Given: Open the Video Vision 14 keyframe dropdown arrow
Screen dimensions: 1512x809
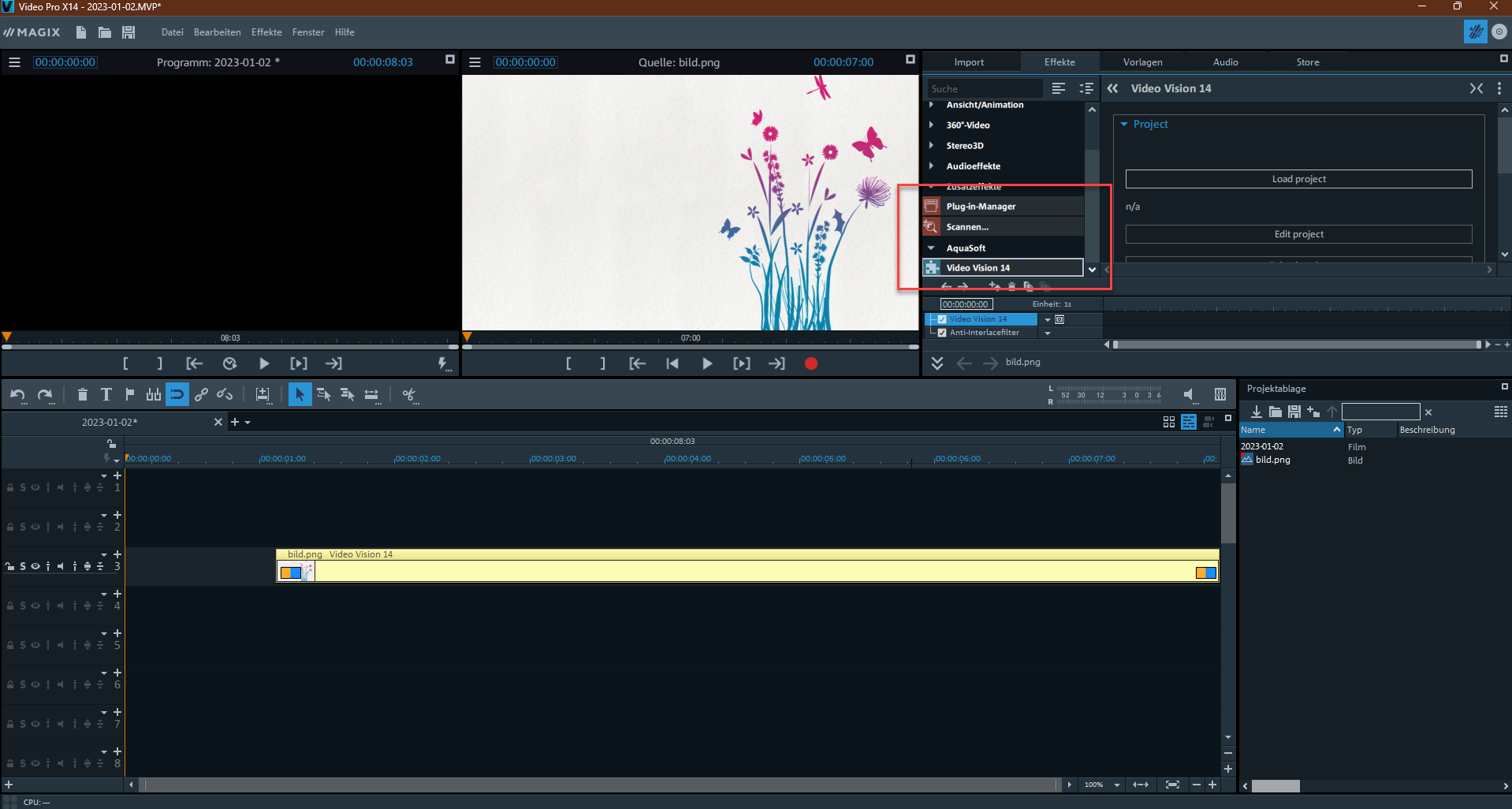Looking at the screenshot, I should point(1048,319).
